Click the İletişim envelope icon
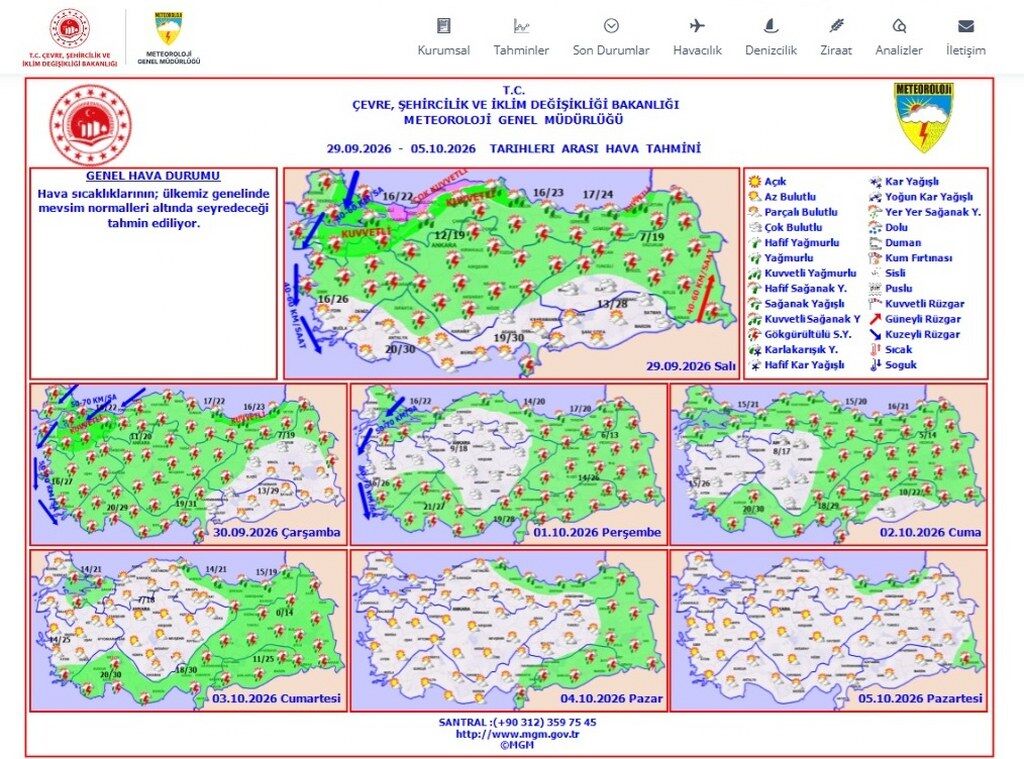1024x759 pixels. (966, 26)
